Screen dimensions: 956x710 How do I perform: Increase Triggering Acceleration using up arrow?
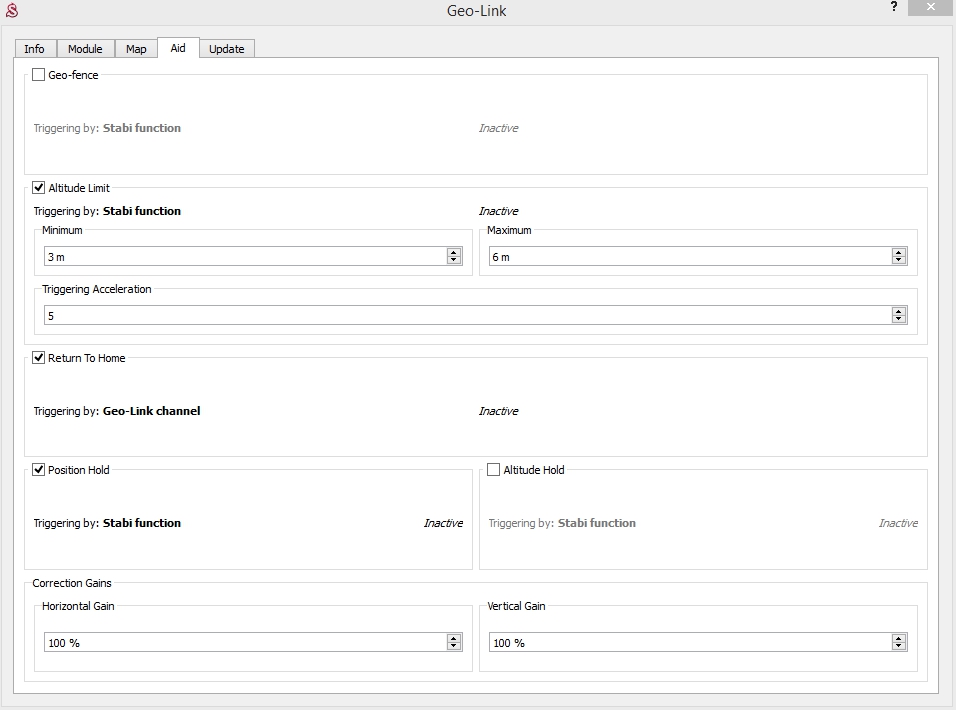pos(898,311)
